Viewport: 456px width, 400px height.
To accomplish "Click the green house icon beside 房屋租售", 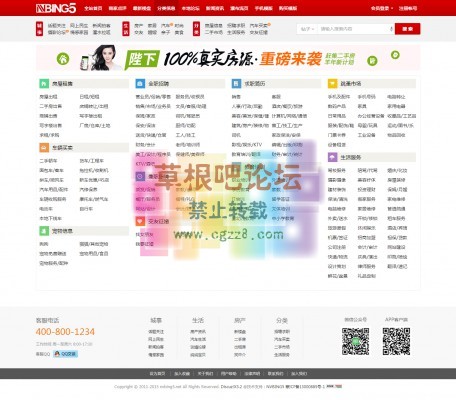I will click(44, 83).
